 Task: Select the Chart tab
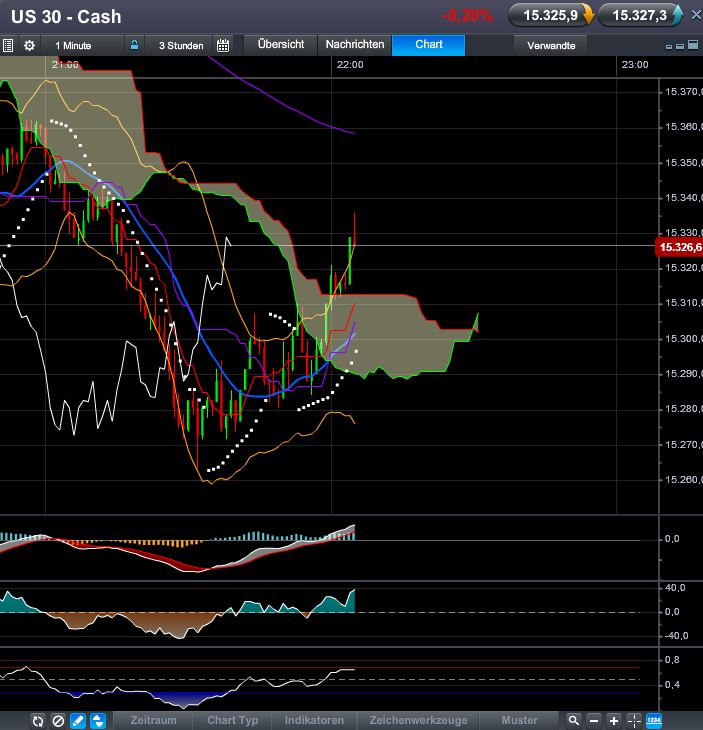point(429,45)
